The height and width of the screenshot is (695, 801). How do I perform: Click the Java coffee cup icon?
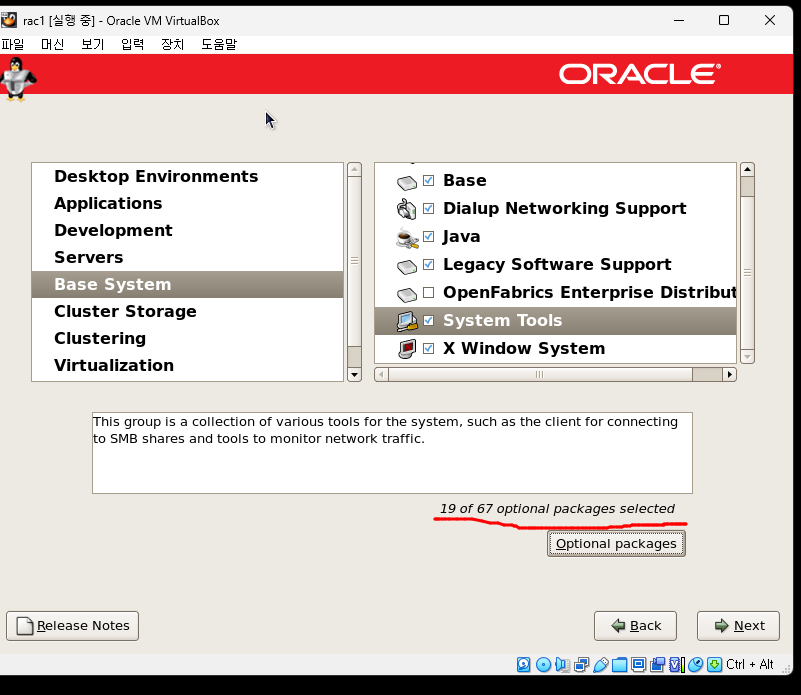[x=407, y=238]
